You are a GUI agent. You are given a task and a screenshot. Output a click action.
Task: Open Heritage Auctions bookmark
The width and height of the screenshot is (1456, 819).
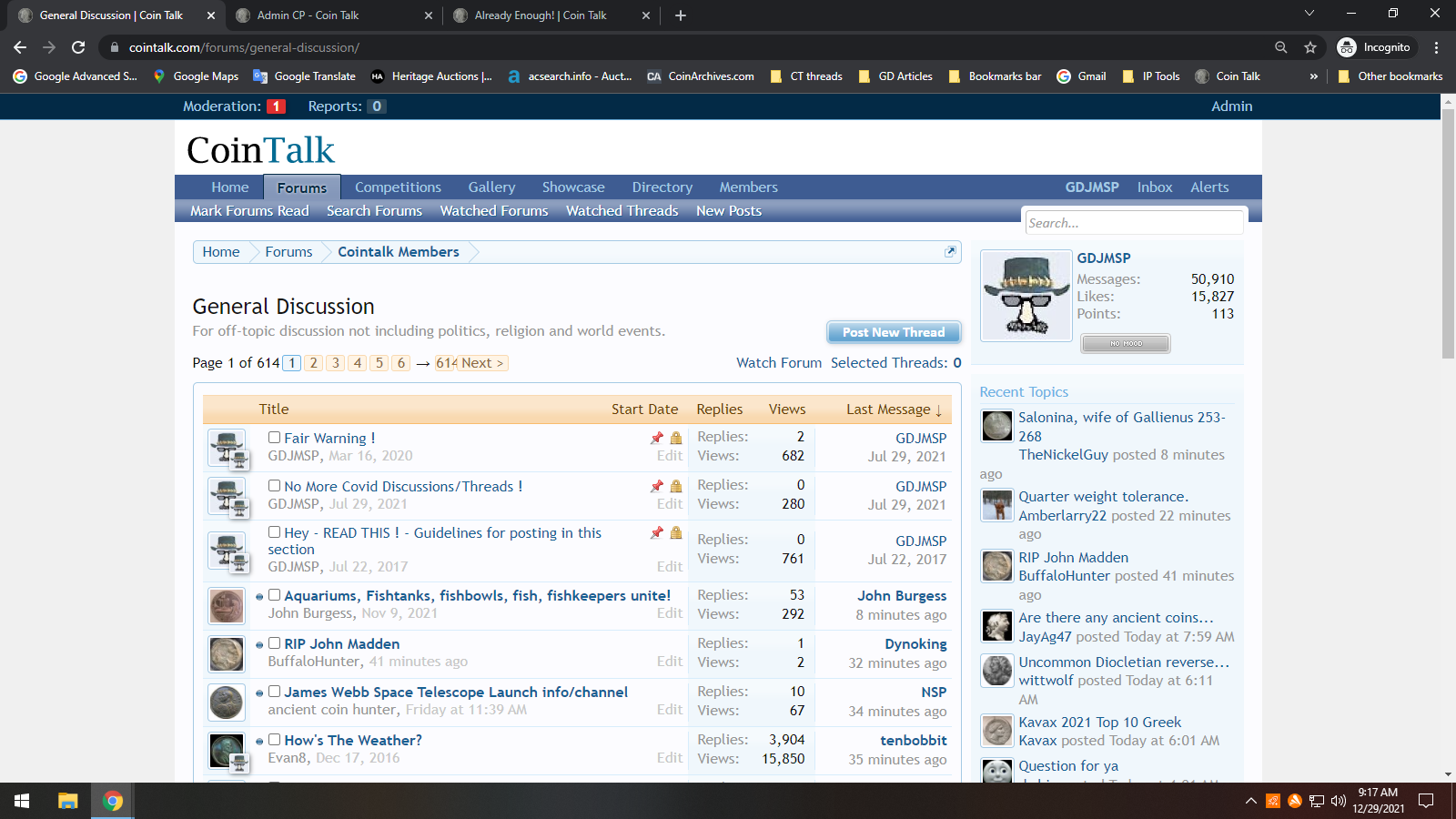[431, 76]
